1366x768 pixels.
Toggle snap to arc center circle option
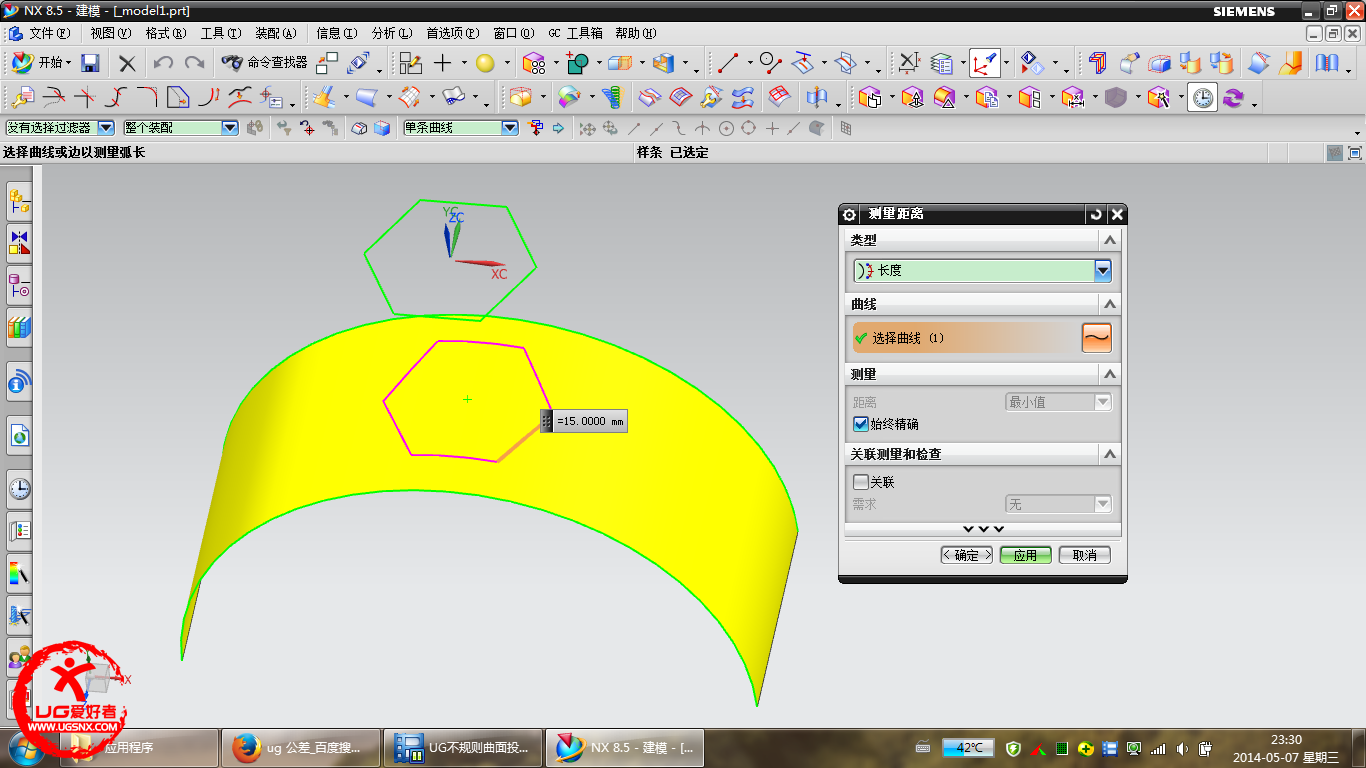click(726, 128)
